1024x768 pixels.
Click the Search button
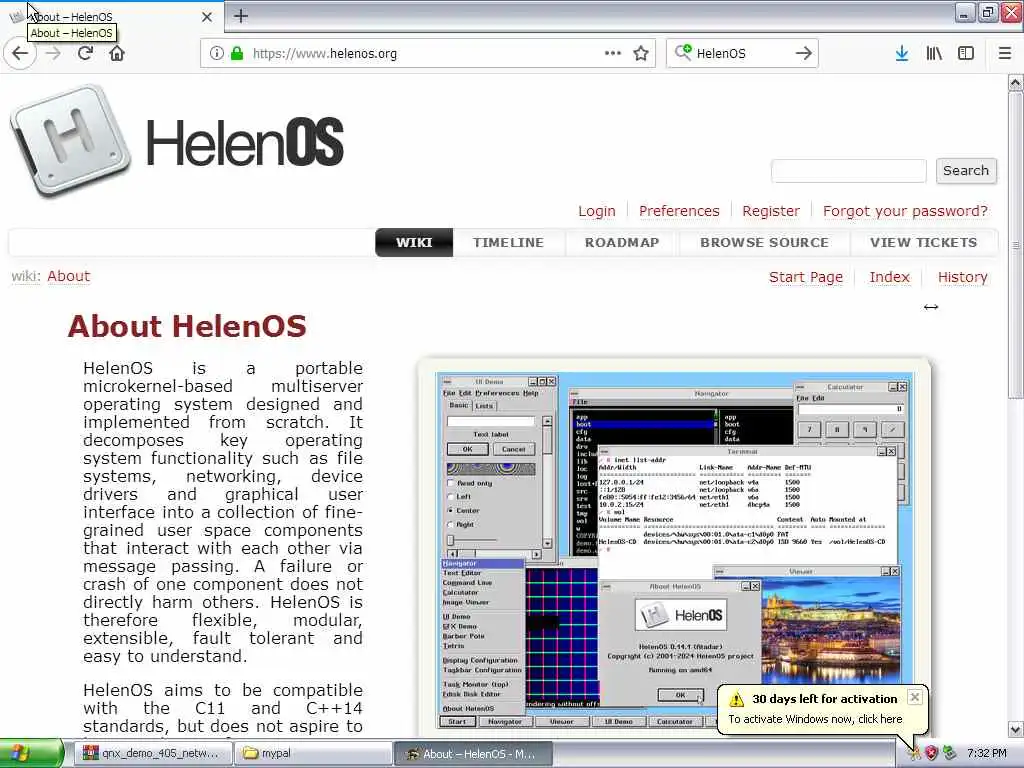click(966, 170)
